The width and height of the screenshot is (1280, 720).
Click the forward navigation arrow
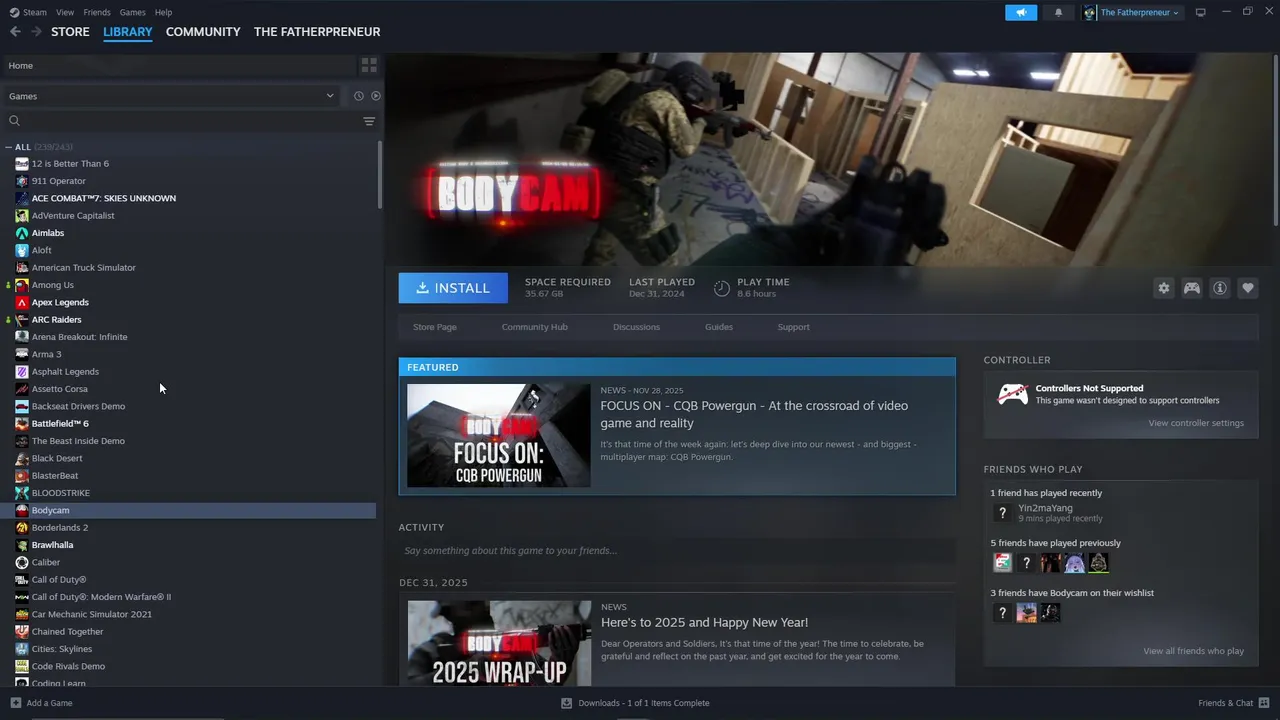pos(36,32)
